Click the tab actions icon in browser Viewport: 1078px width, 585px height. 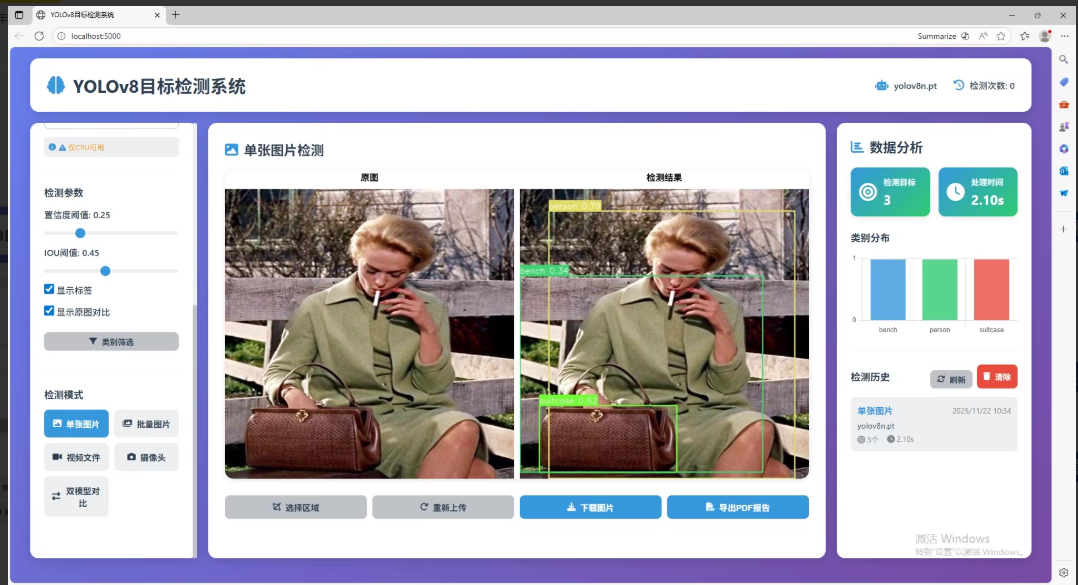click(19, 14)
